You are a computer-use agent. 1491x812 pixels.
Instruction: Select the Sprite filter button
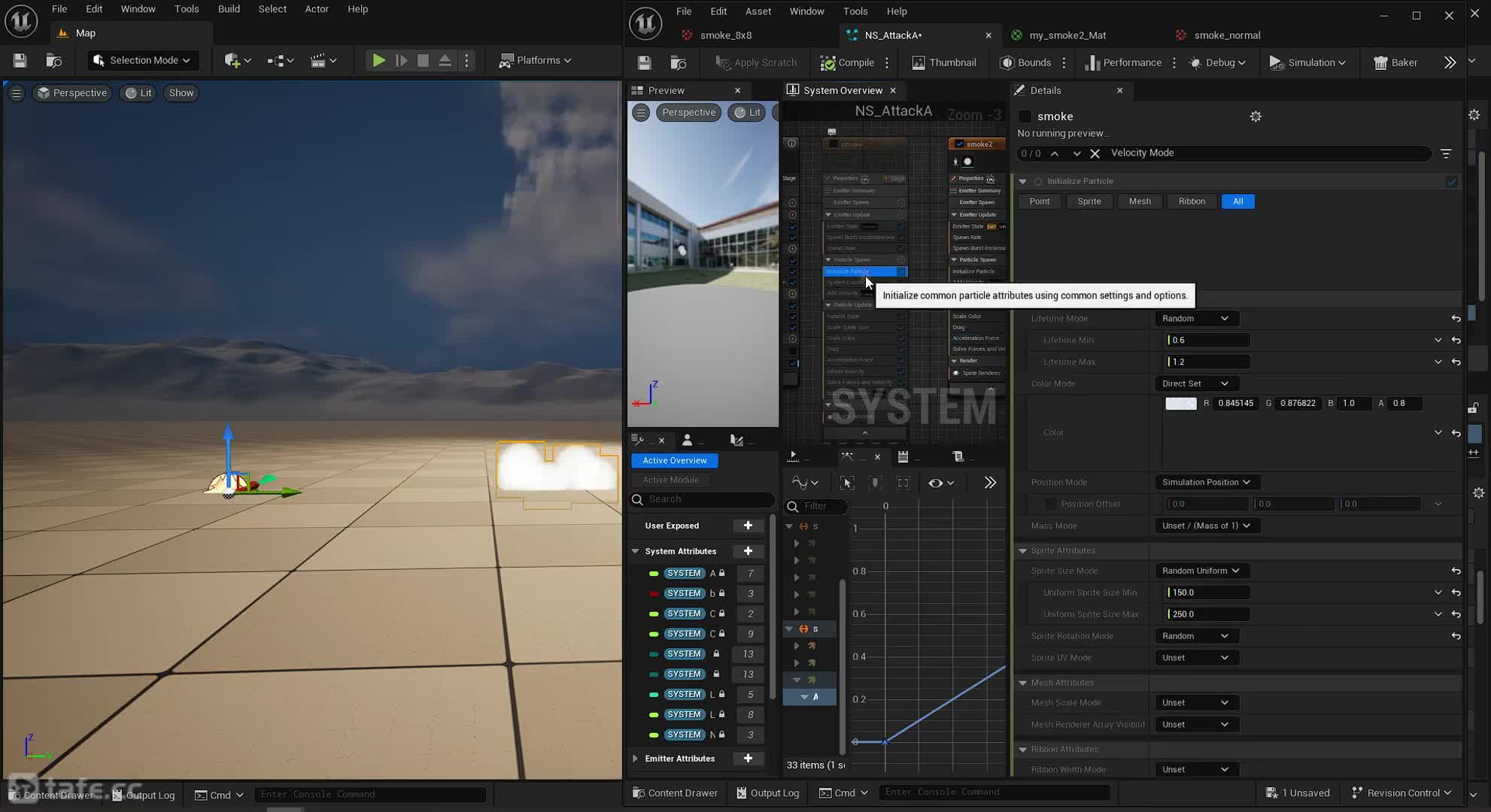(x=1089, y=201)
